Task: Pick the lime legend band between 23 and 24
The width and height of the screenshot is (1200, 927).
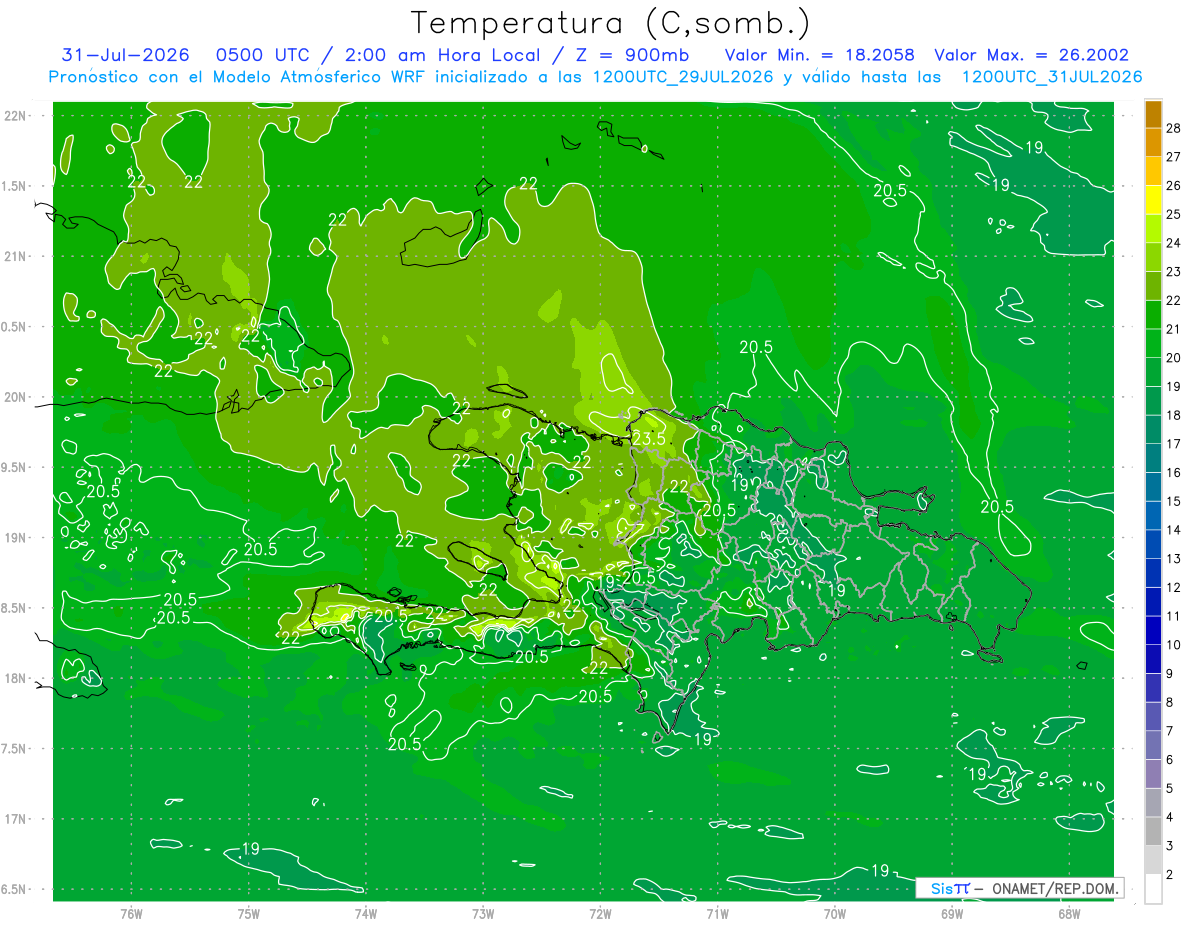Action: click(1153, 257)
